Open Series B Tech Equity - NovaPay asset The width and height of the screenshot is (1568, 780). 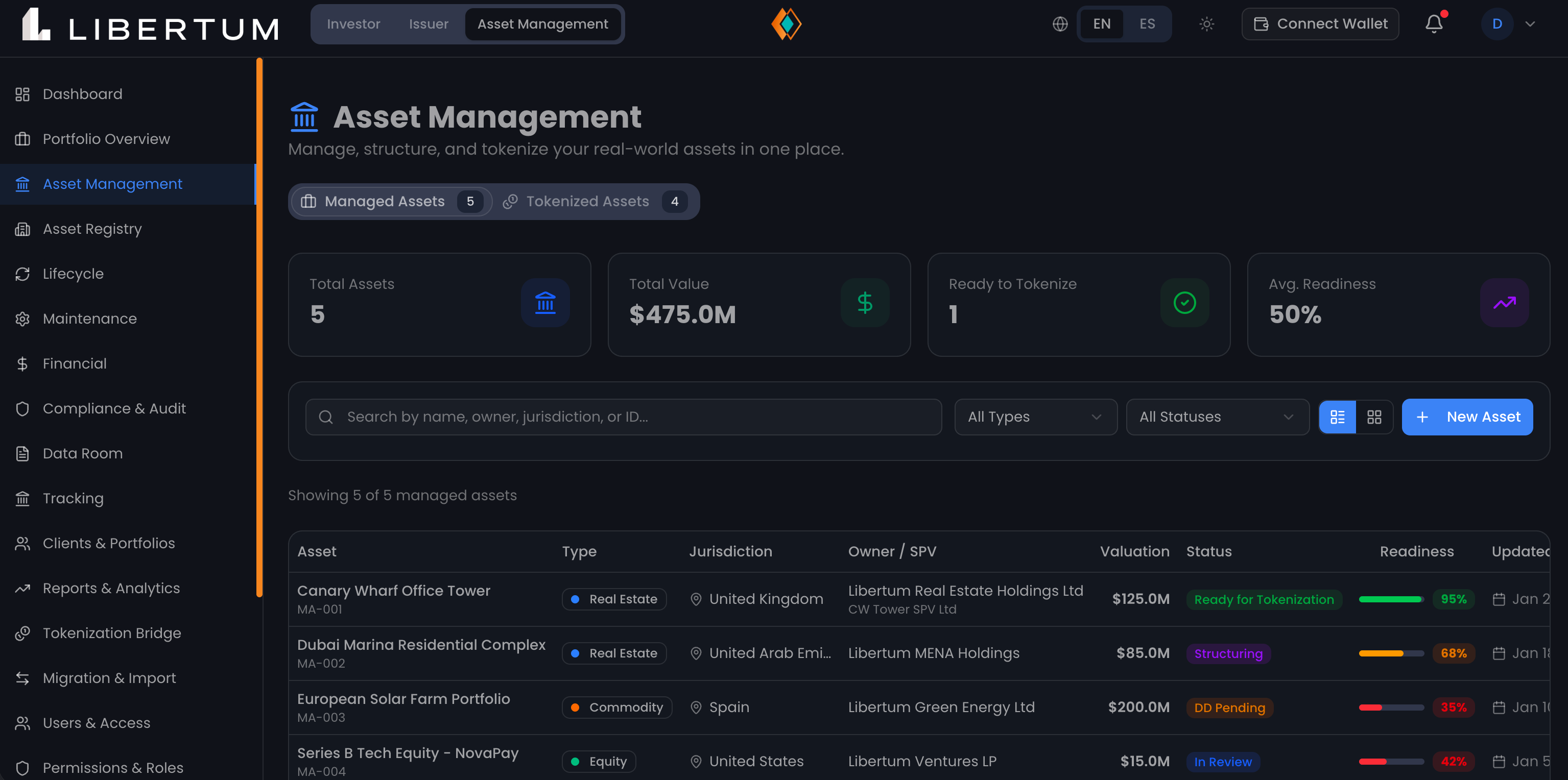(408, 753)
